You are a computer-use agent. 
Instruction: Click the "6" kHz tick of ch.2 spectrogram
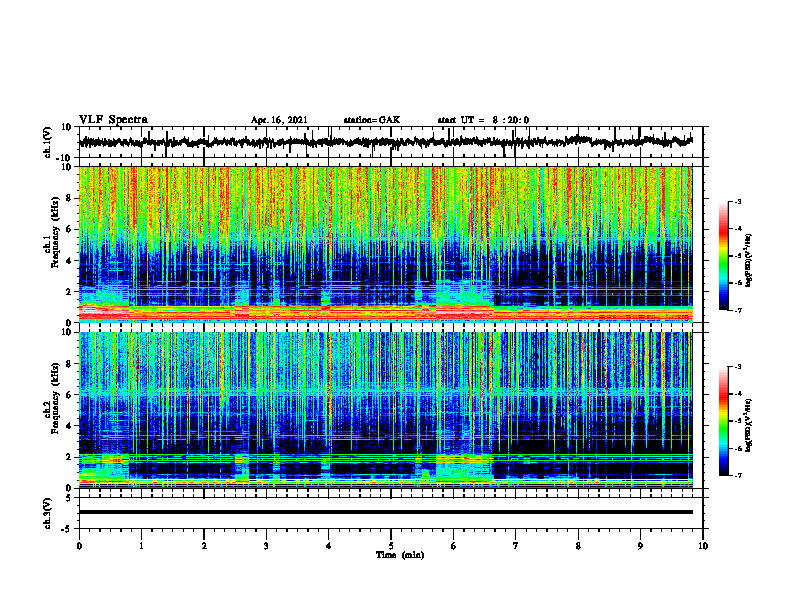69,394
